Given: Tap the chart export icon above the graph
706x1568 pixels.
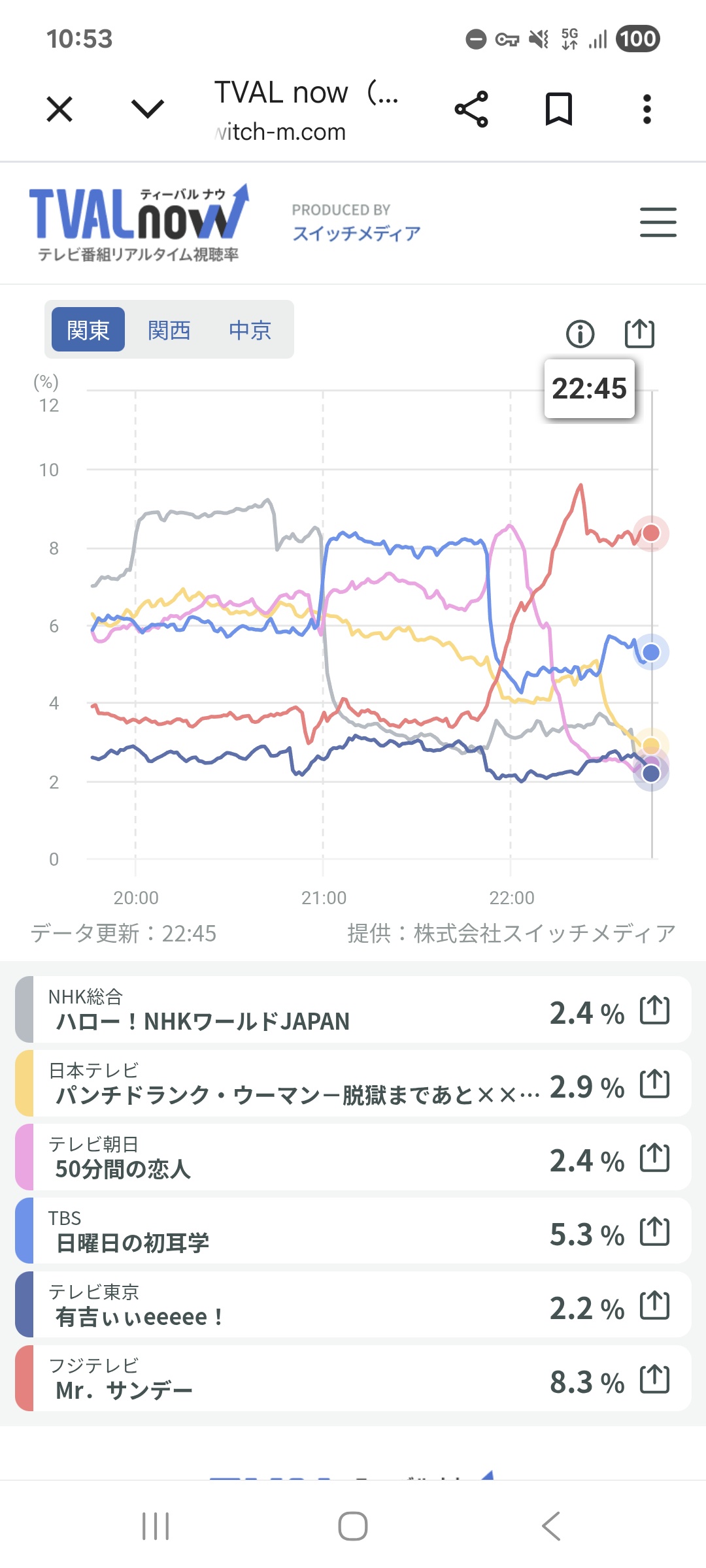Looking at the screenshot, I should coord(639,334).
